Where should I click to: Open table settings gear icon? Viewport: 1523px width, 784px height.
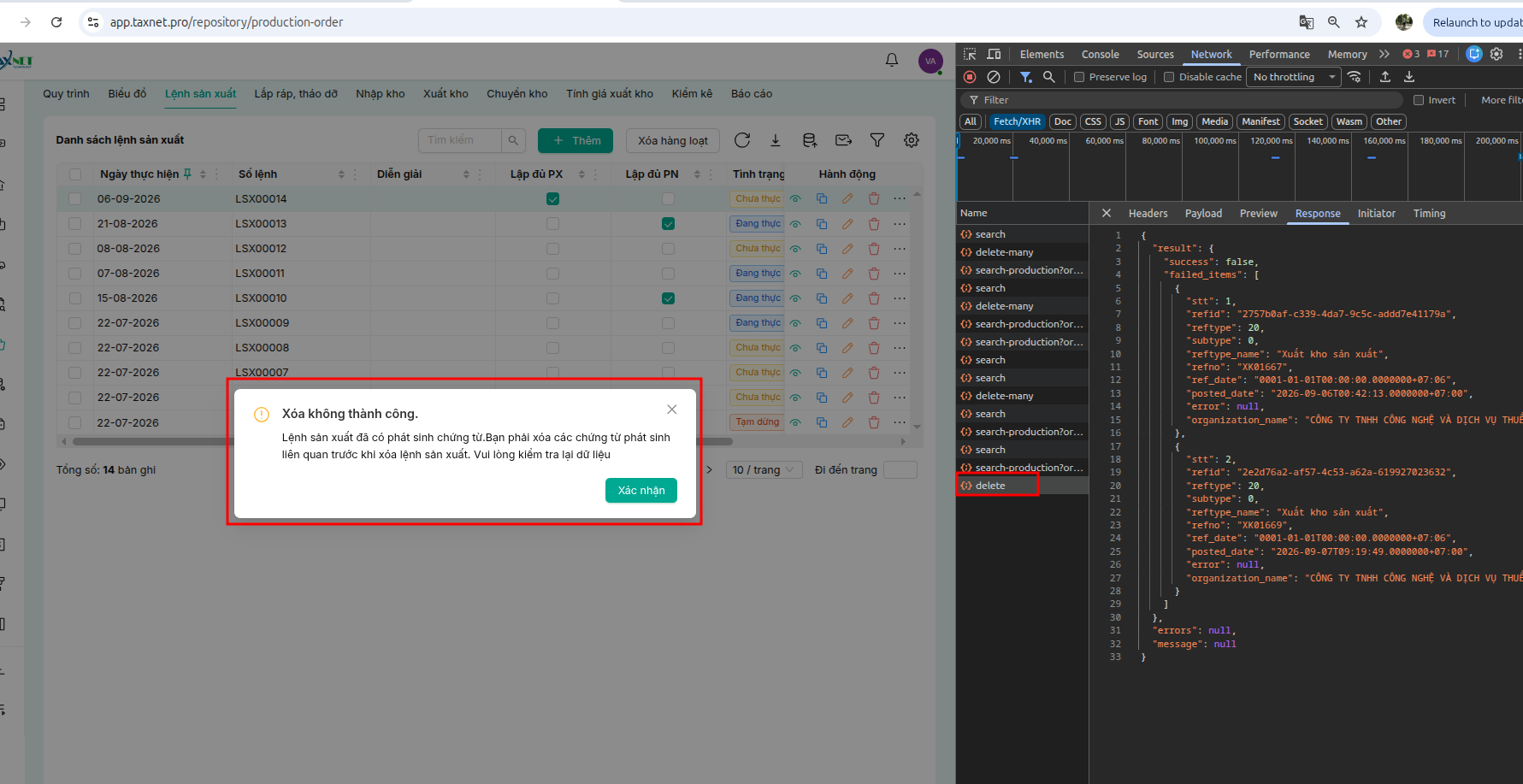(912, 140)
